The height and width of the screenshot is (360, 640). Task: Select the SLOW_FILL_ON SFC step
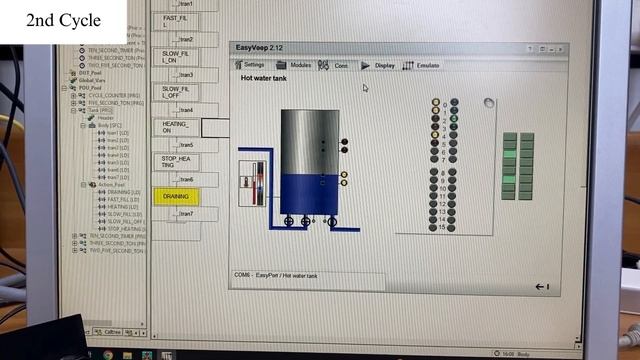coord(175,57)
